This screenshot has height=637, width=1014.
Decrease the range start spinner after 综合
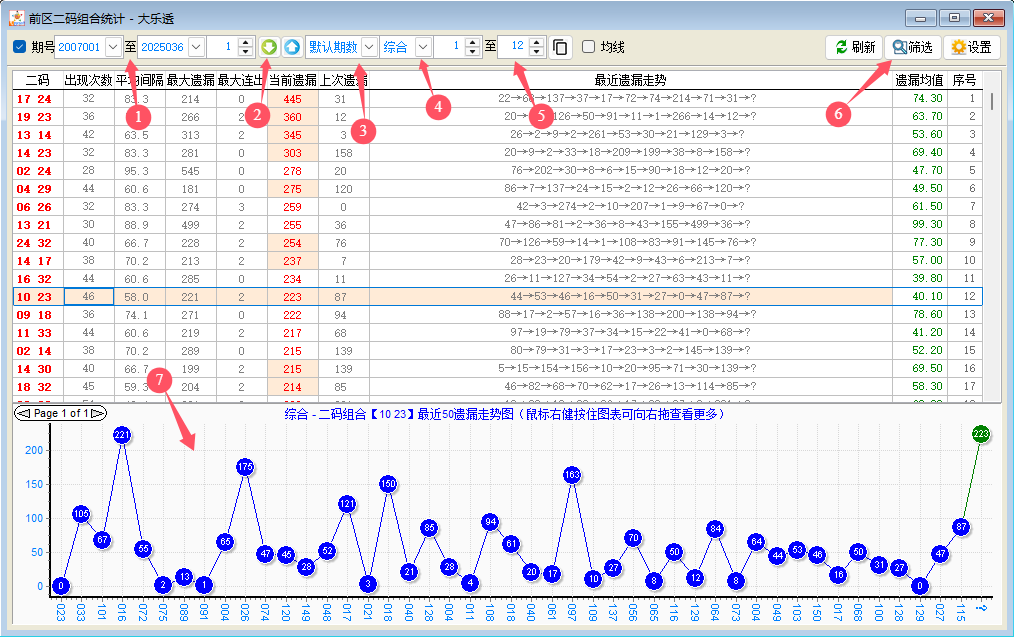pyautogui.click(x=473, y=52)
